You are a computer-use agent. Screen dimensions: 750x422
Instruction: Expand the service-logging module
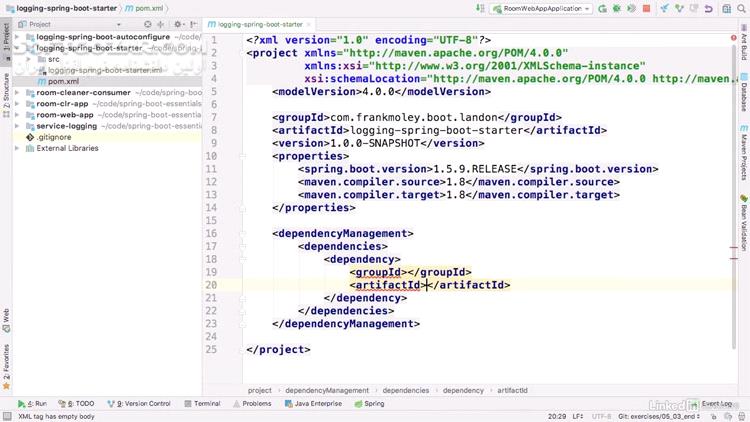17,126
